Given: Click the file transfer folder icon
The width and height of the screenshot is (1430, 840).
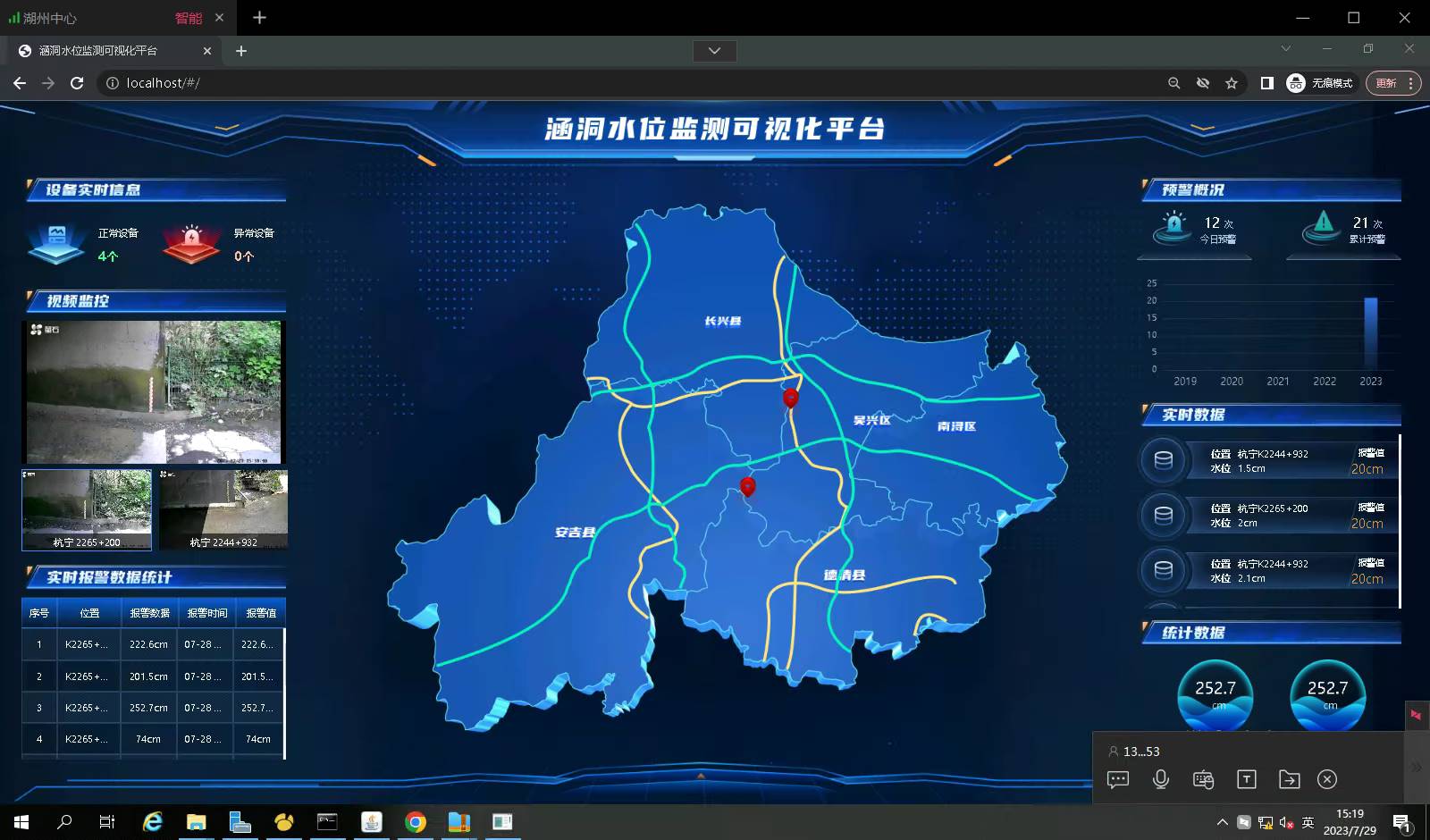Looking at the screenshot, I should (1289, 779).
